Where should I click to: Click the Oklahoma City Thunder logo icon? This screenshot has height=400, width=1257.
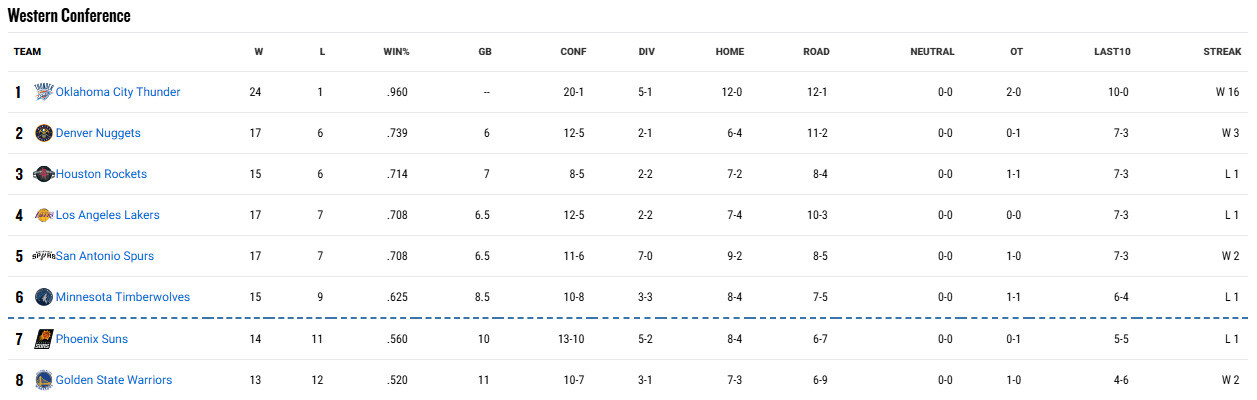coord(44,92)
